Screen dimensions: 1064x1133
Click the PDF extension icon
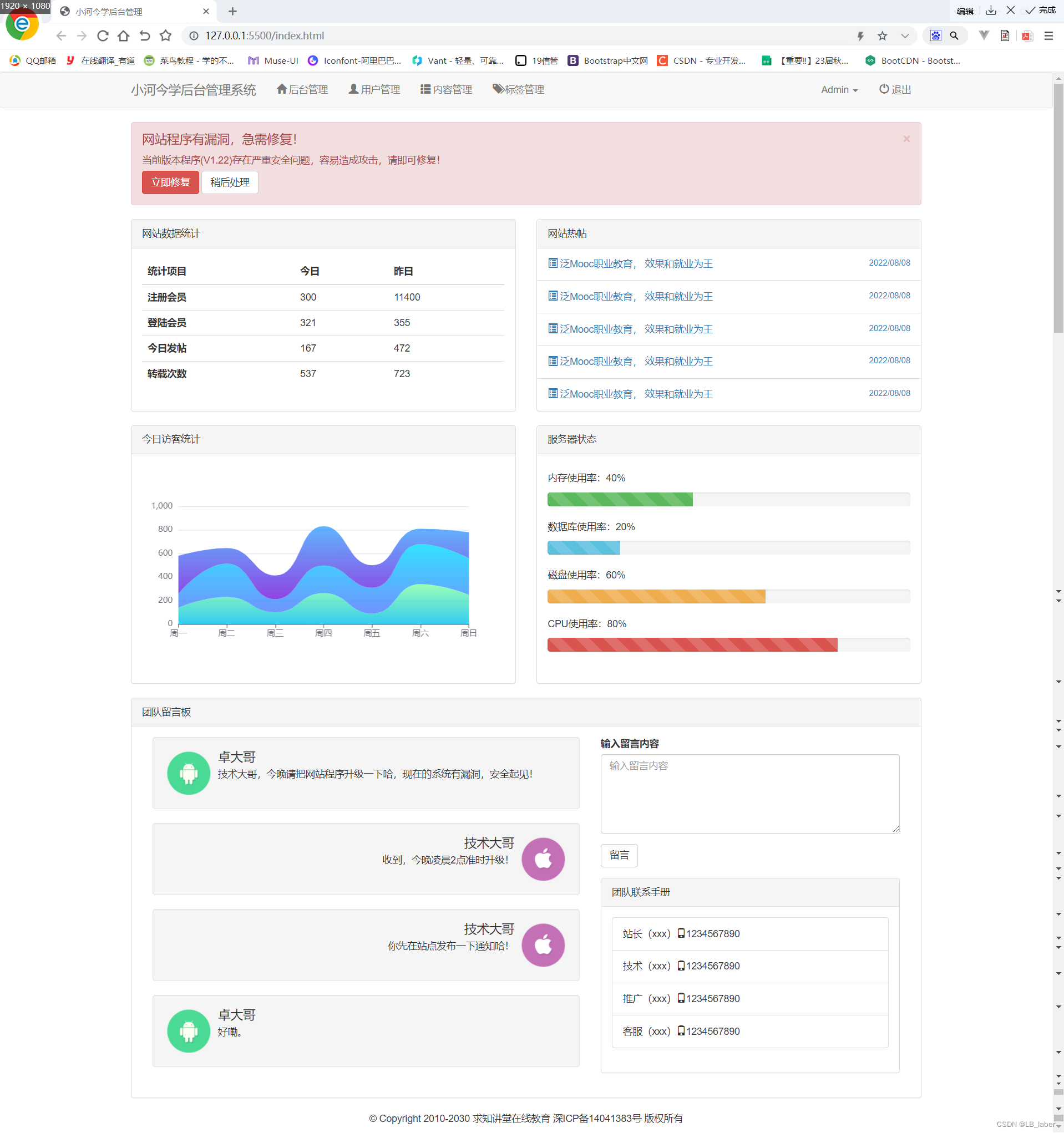click(x=1027, y=36)
